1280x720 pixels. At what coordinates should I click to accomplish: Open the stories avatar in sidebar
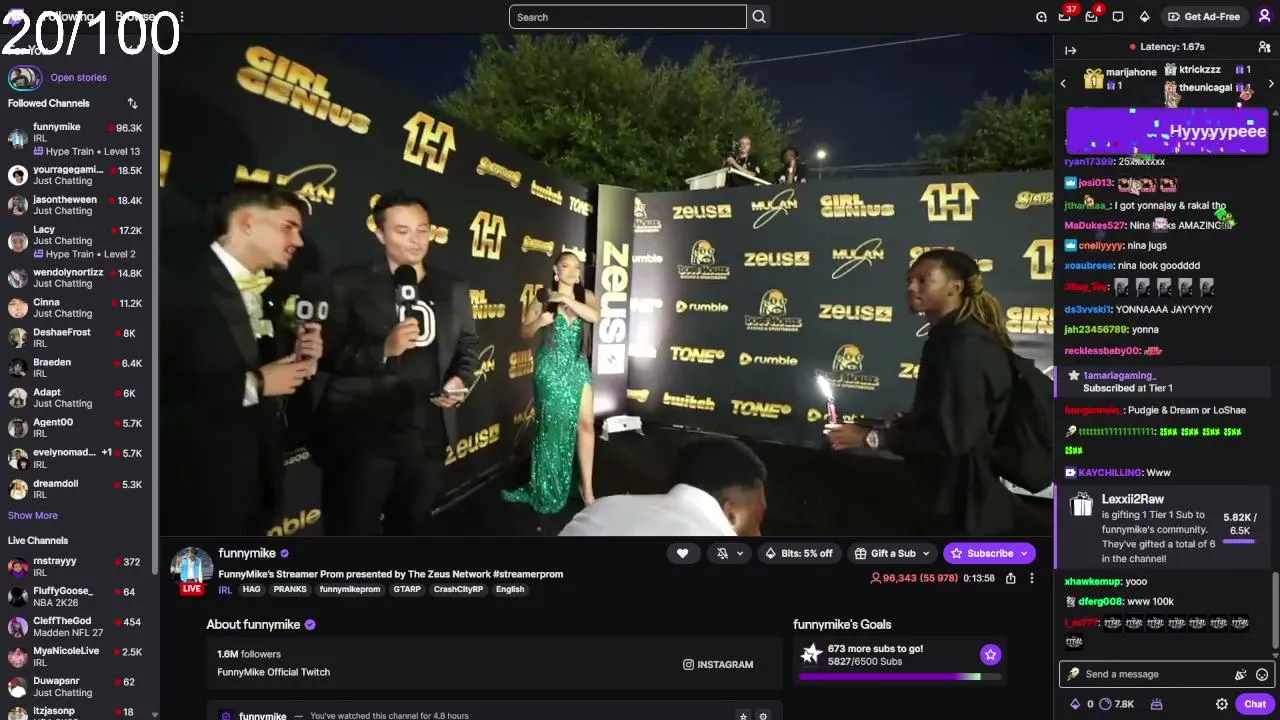pyautogui.click(x=24, y=78)
